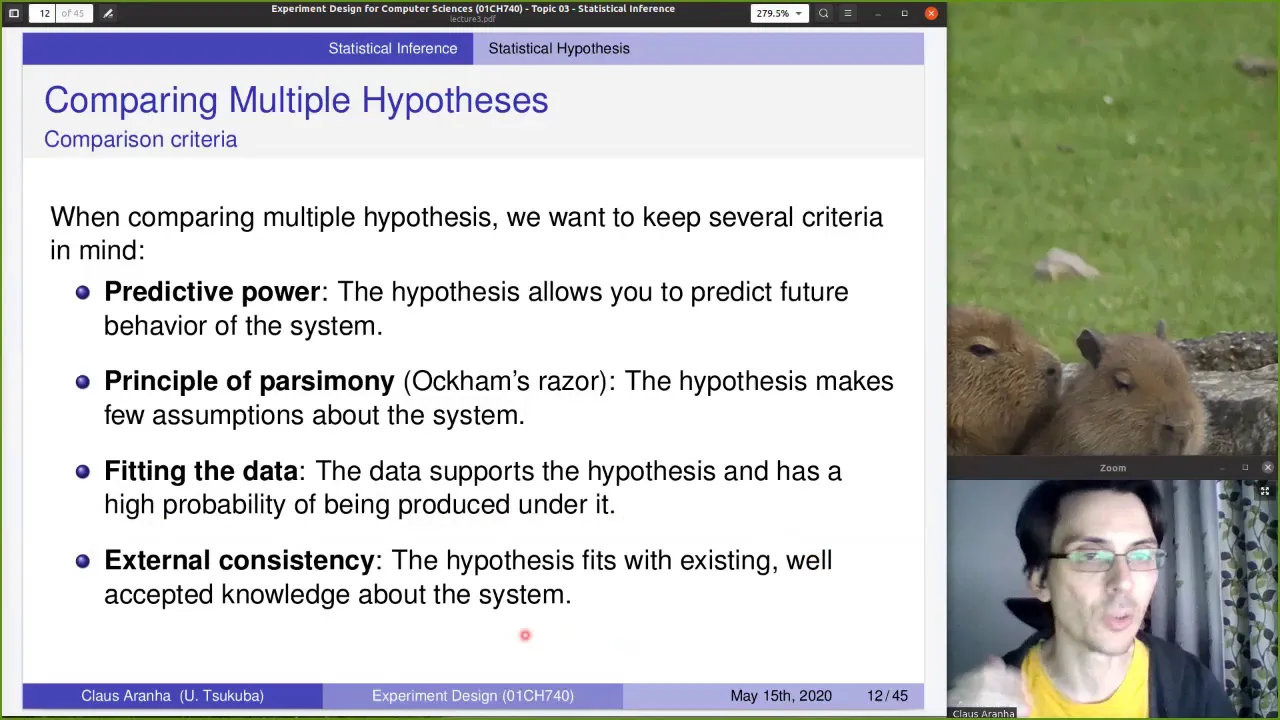The image size is (1280, 720).
Task: Close the PDF viewer window
Action: tap(931, 13)
